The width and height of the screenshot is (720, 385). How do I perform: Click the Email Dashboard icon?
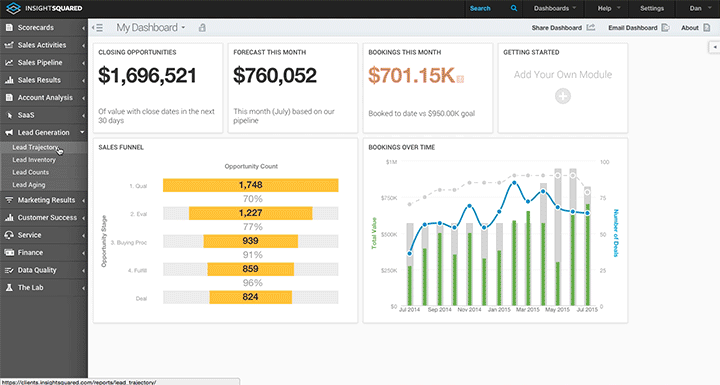tap(665, 28)
